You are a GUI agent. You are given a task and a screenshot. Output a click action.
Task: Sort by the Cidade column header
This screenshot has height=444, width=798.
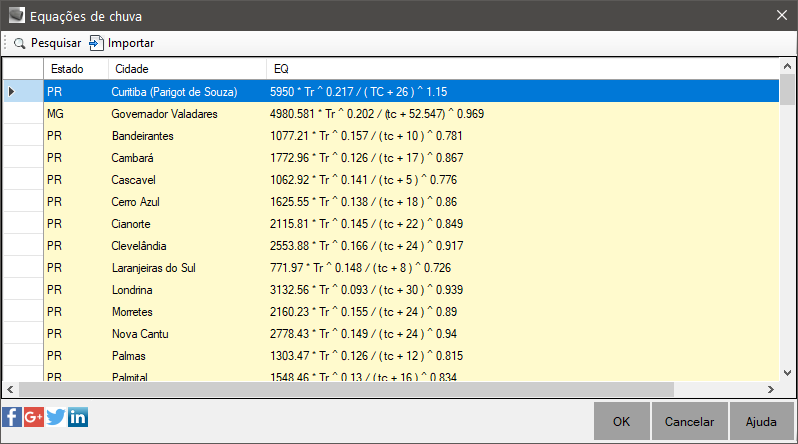pyautogui.click(x=187, y=69)
